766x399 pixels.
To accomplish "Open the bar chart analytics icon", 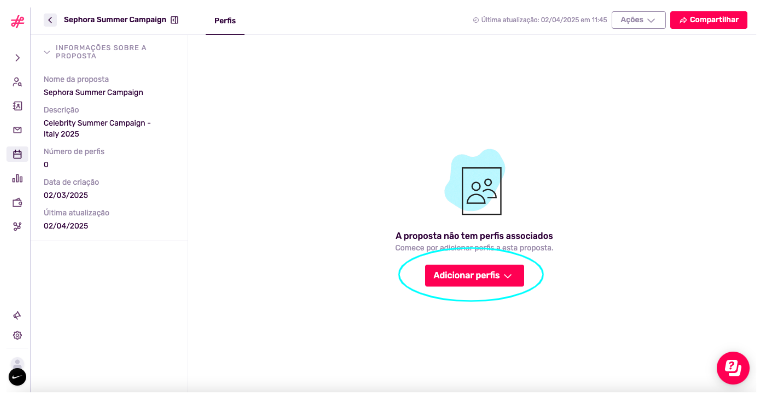I will click(x=18, y=178).
